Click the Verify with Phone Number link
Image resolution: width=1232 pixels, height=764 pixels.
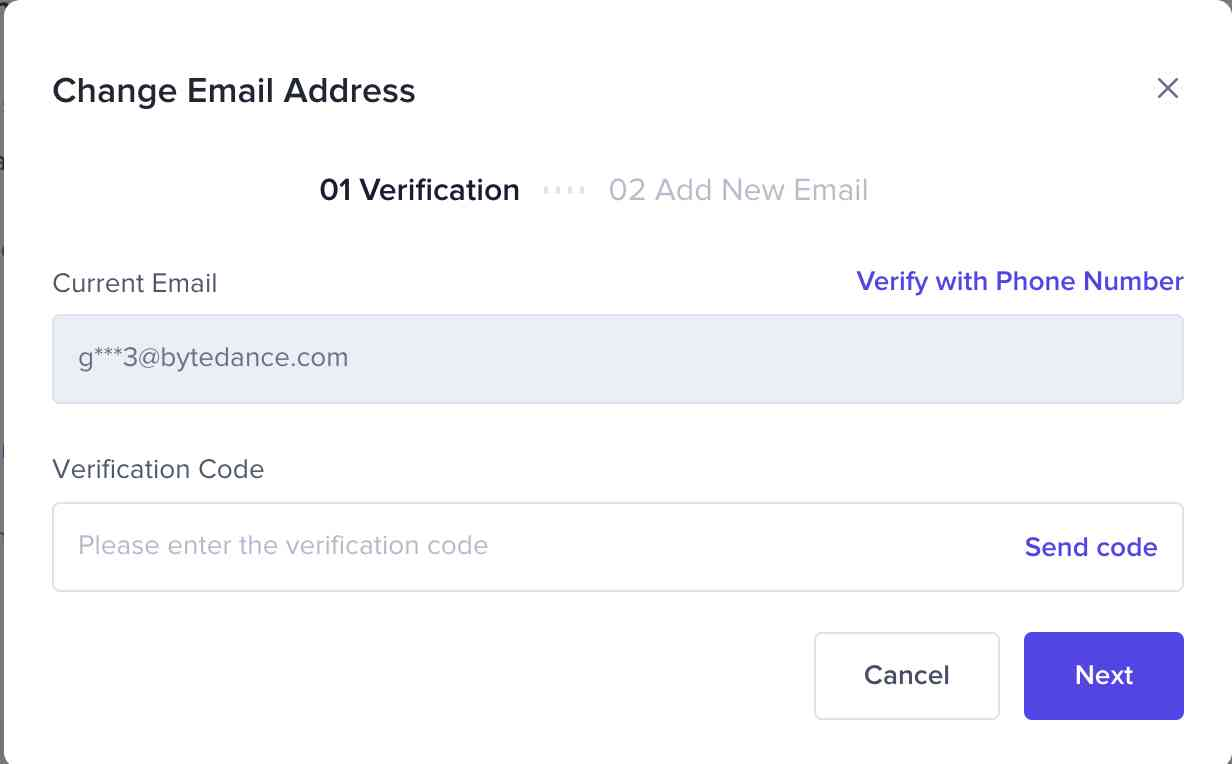click(1019, 282)
